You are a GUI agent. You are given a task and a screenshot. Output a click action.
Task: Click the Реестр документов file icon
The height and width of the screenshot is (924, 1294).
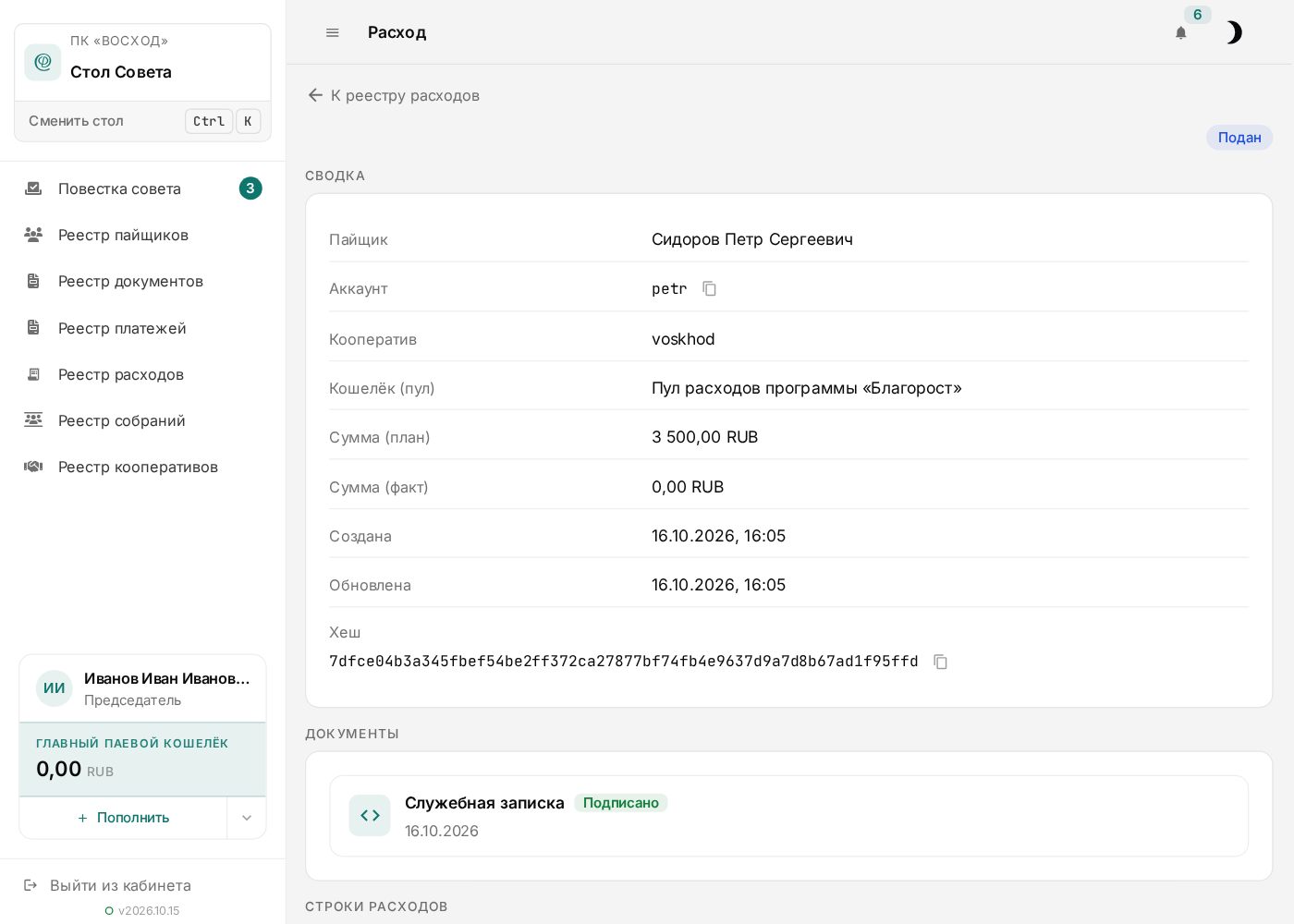33,281
